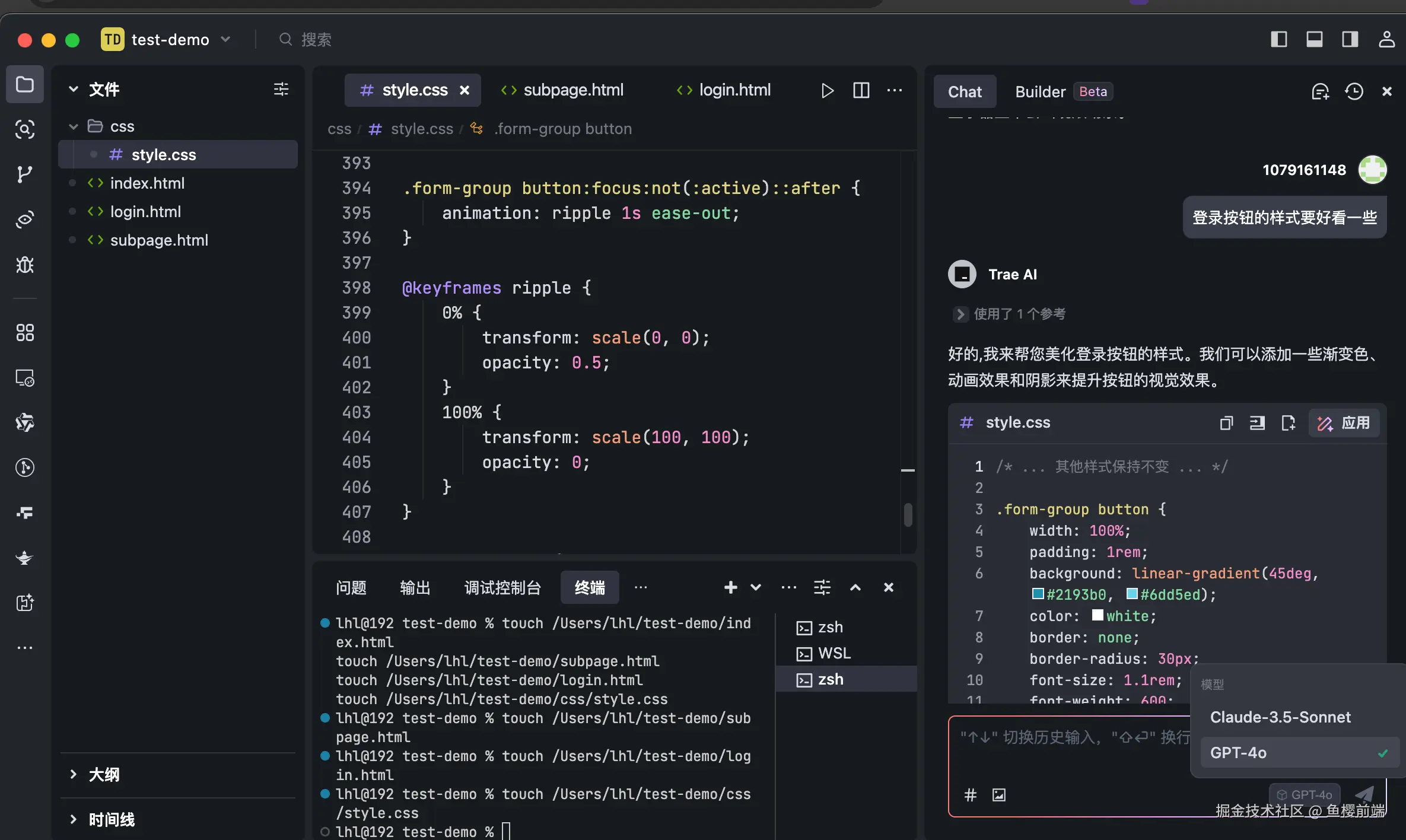Click the Run play icon in editor toolbar

tap(827, 90)
